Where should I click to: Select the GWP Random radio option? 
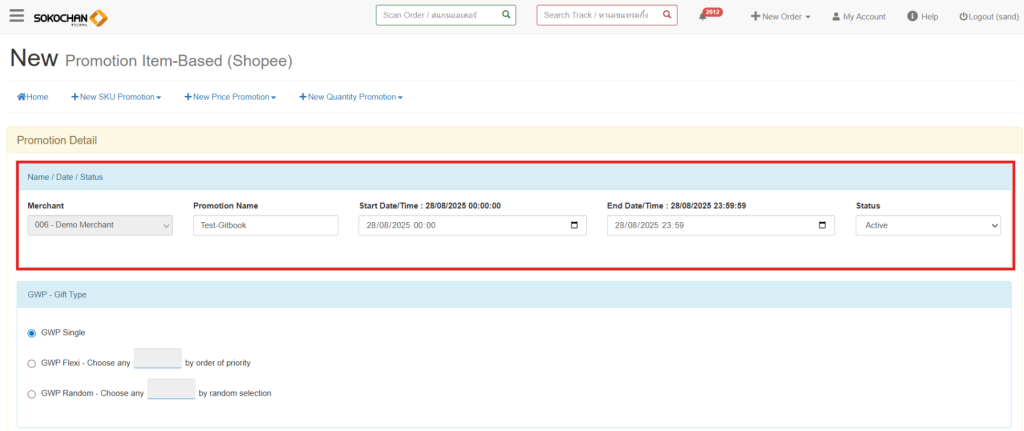coord(32,393)
